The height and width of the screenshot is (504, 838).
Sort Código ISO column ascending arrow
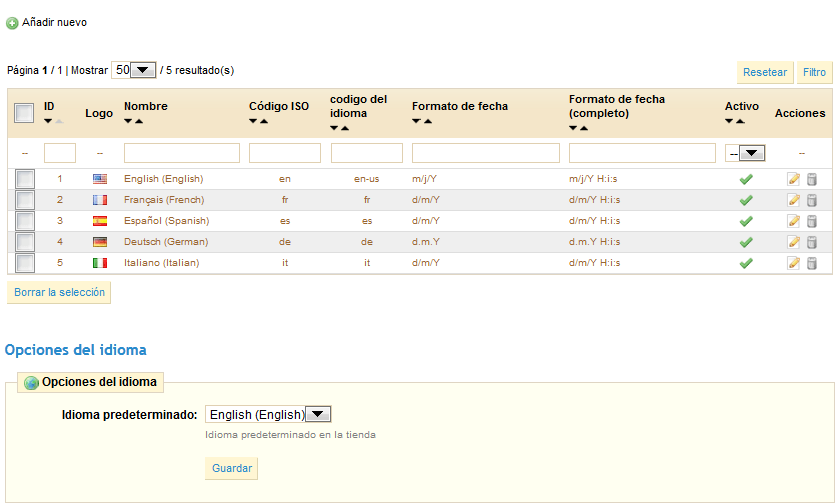point(264,121)
